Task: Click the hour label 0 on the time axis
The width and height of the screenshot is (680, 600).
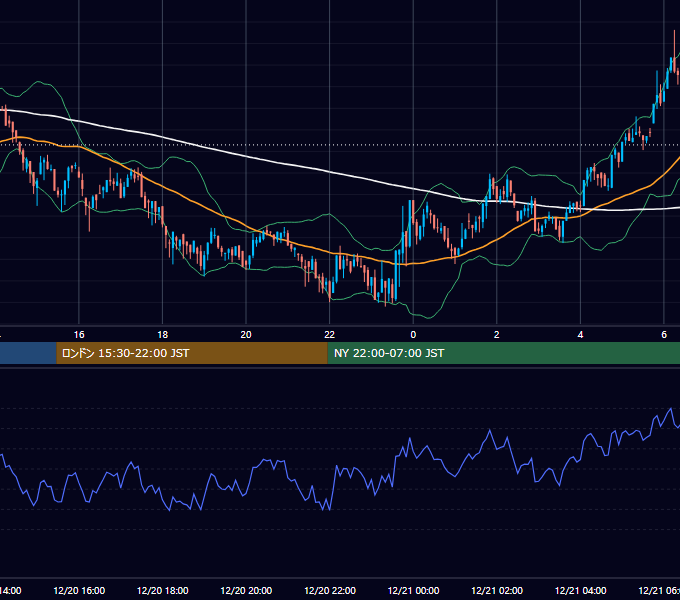Action: pyautogui.click(x=413, y=335)
